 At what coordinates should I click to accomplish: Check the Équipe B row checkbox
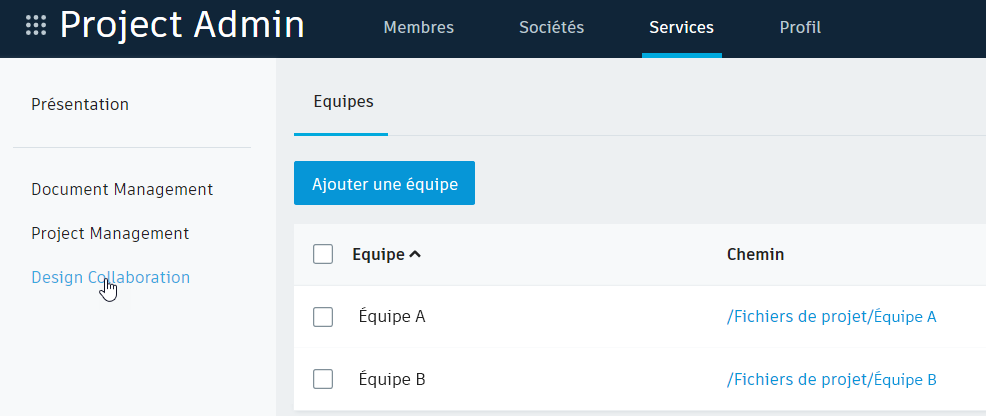tap(323, 380)
